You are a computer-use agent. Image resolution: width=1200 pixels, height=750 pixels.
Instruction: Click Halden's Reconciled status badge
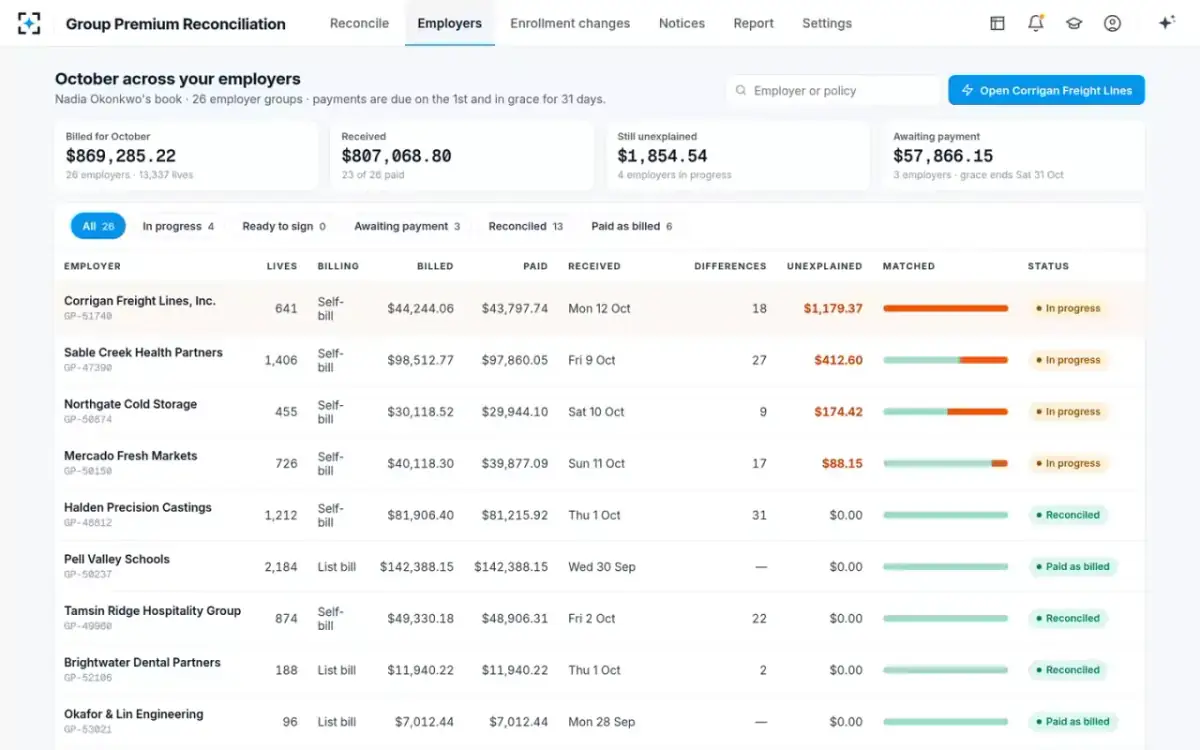coord(1068,515)
